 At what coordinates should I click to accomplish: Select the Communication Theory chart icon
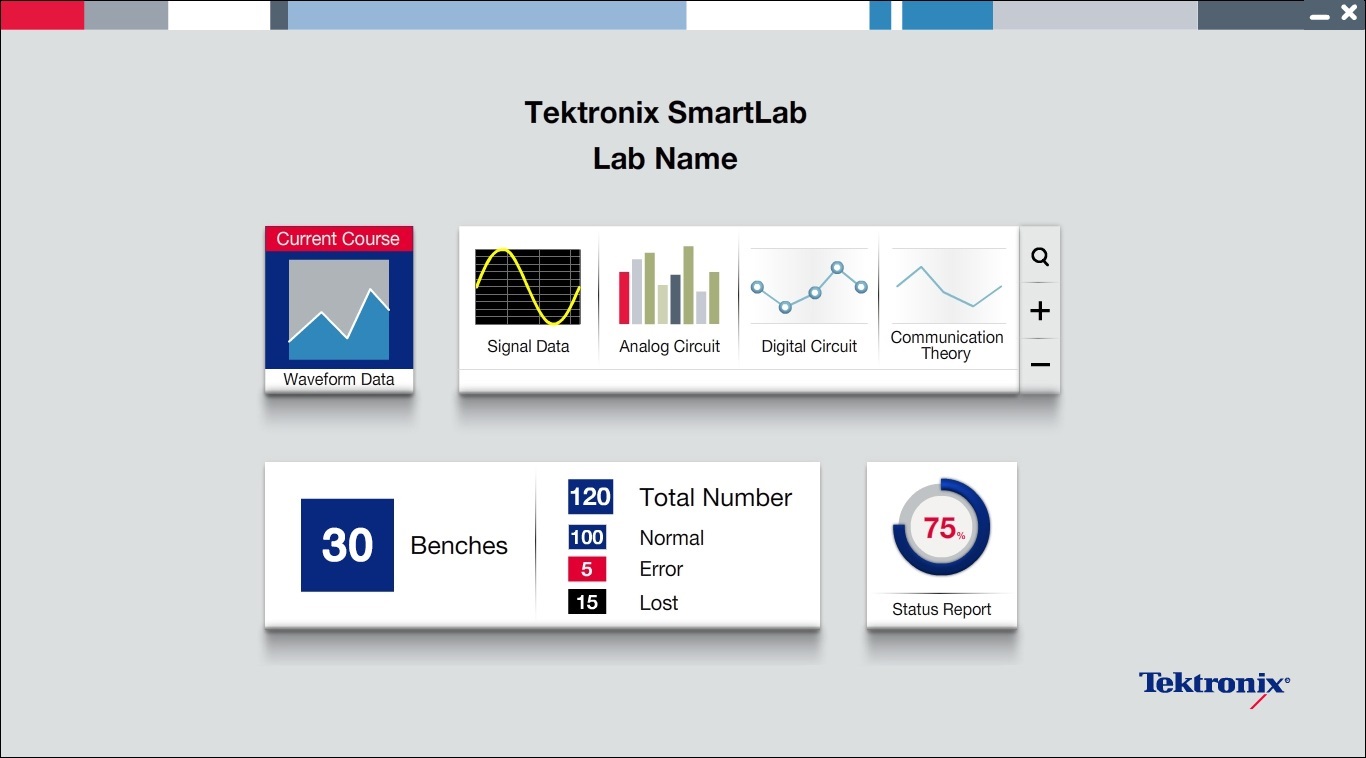[948, 285]
